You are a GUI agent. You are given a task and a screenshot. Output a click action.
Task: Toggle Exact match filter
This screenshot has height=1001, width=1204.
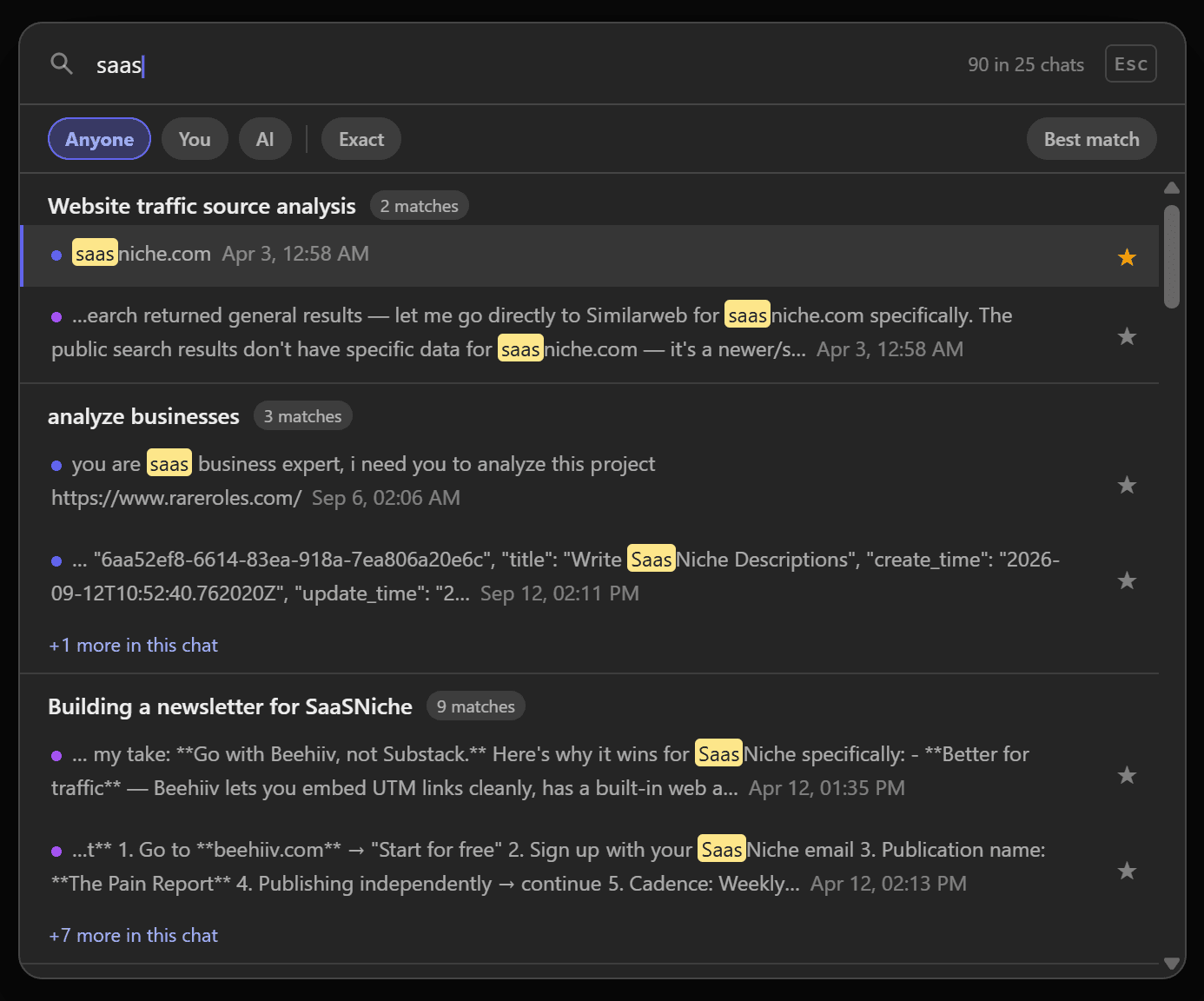[361, 139]
